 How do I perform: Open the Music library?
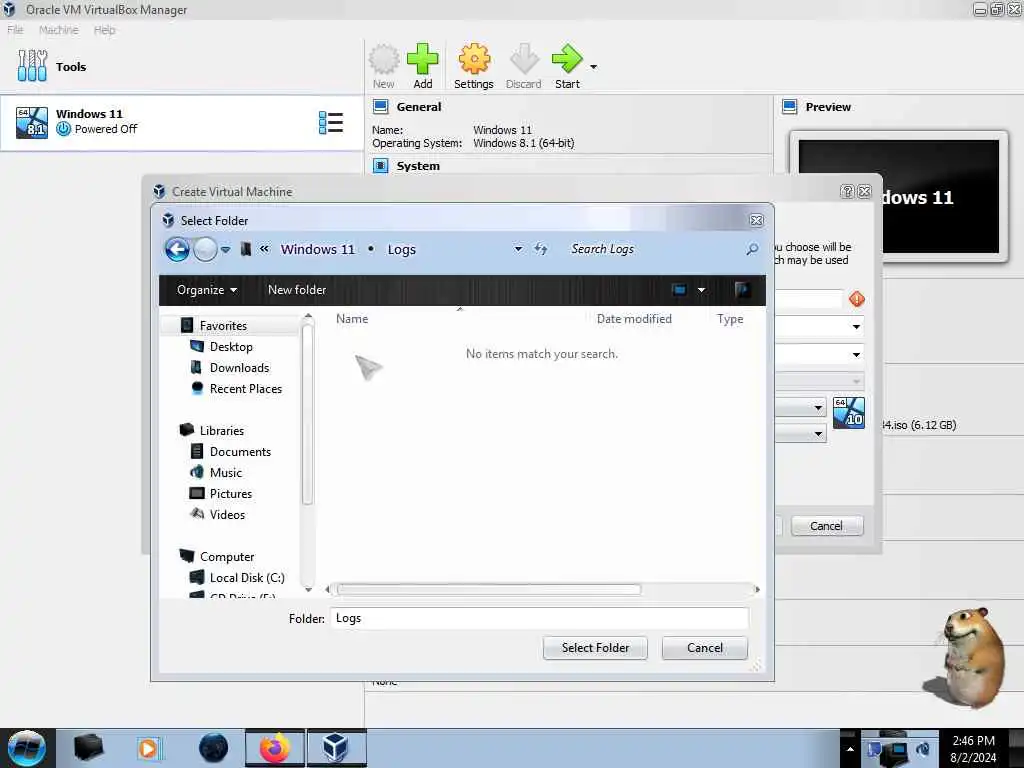coord(225,472)
